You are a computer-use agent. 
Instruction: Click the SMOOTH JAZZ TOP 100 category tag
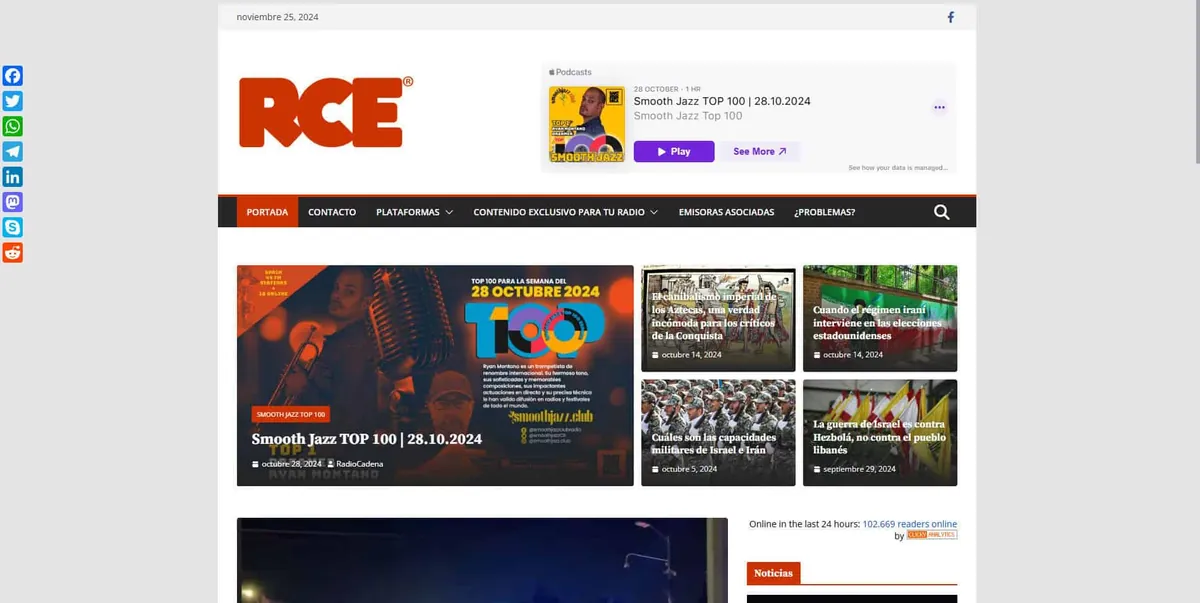290,414
